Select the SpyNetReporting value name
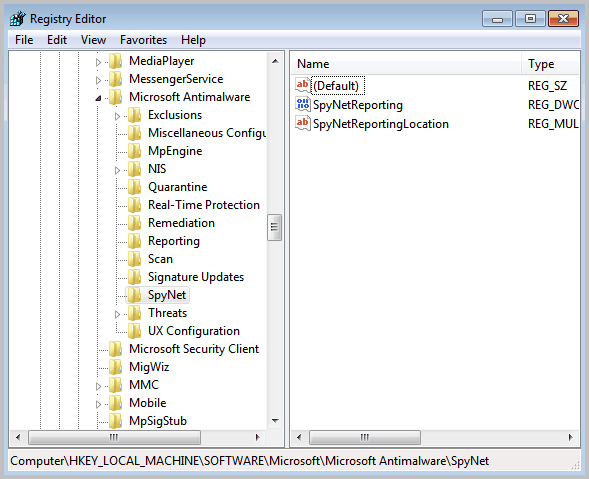Viewport: 589px width, 479px height. click(x=358, y=105)
